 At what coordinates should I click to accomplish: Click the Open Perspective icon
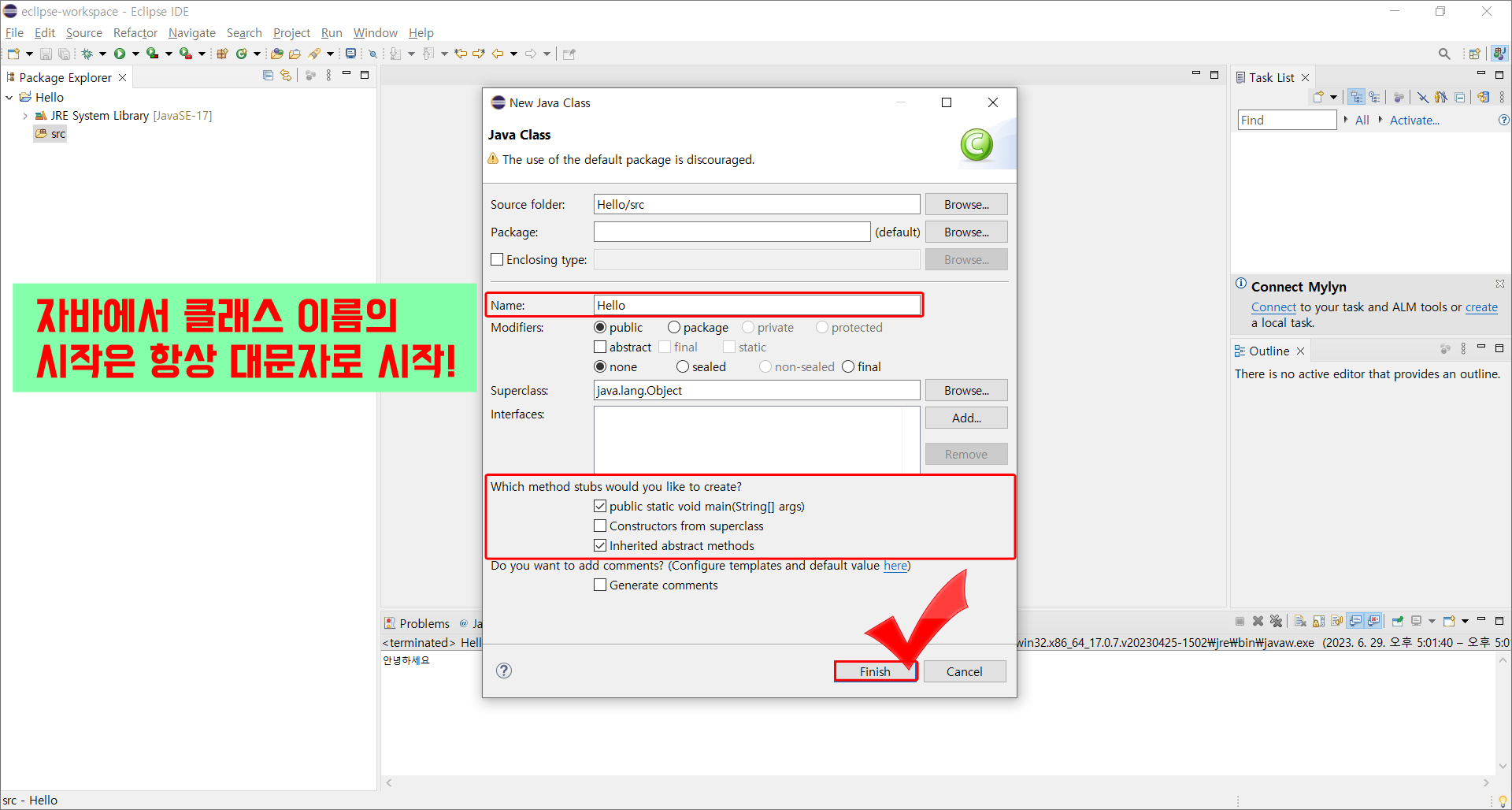coord(1474,54)
